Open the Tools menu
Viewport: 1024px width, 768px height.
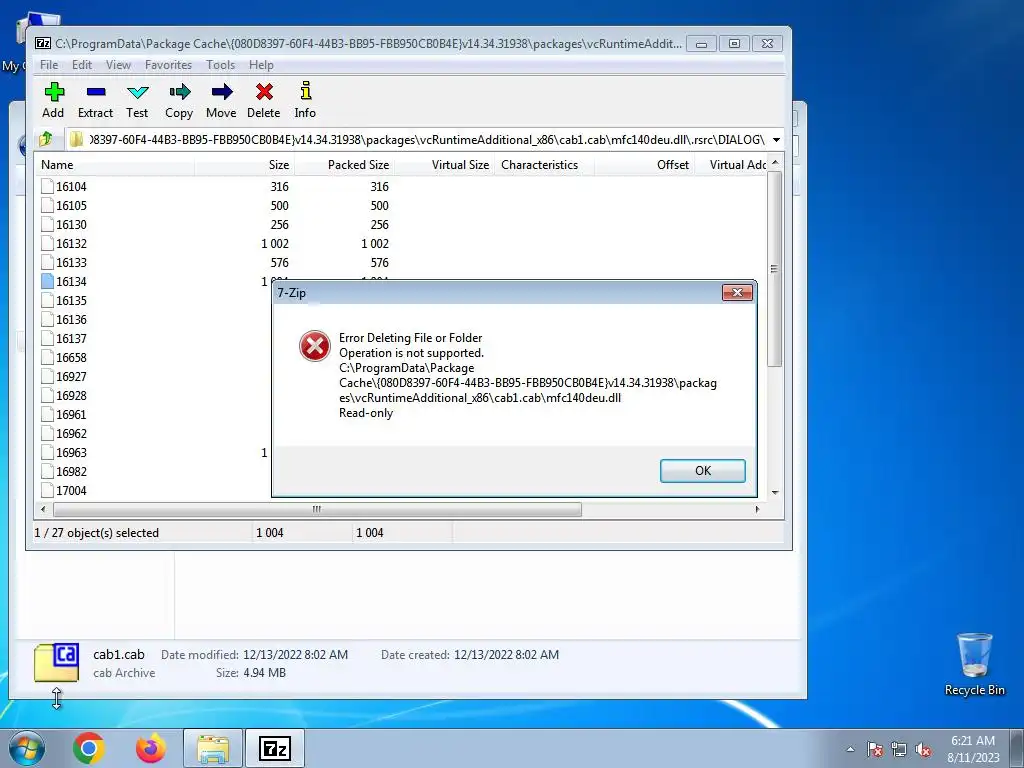pyautogui.click(x=220, y=65)
